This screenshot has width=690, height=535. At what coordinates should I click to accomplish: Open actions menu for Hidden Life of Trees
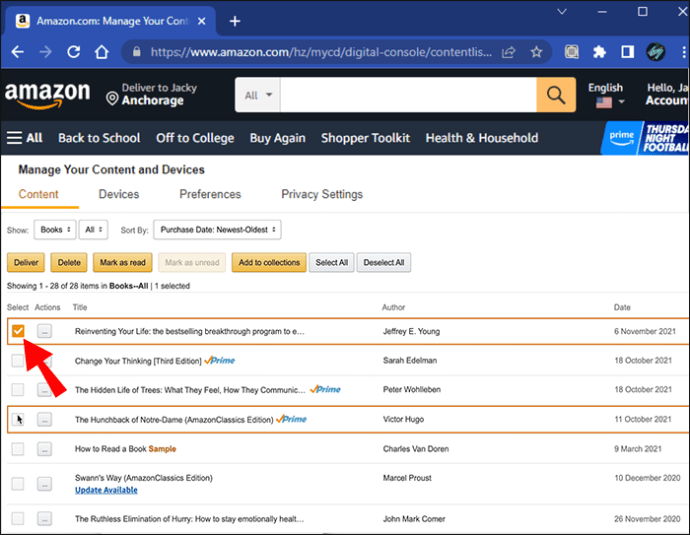[44, 389]
